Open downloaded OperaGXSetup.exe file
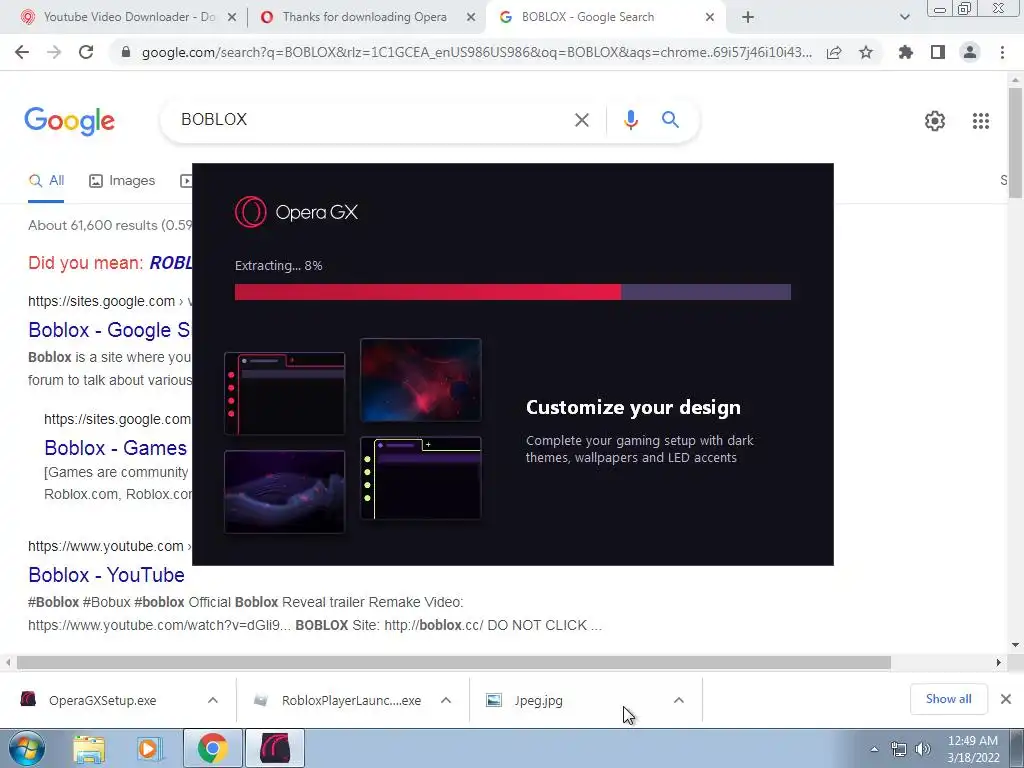Image resolution: width=1024 pixels, height=768 pixels. tap(103, 700)
